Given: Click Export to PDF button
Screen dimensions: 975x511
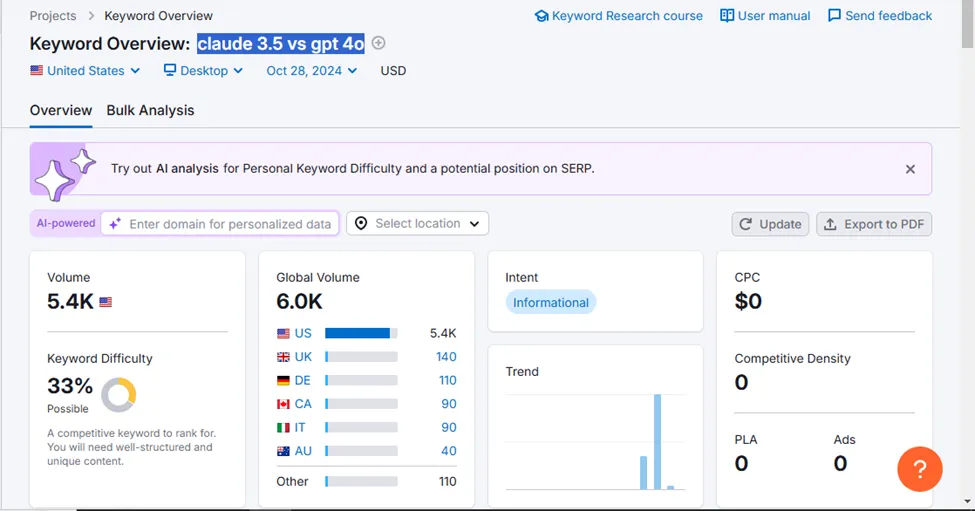Looking at the screenshot, I should point(873,224).
